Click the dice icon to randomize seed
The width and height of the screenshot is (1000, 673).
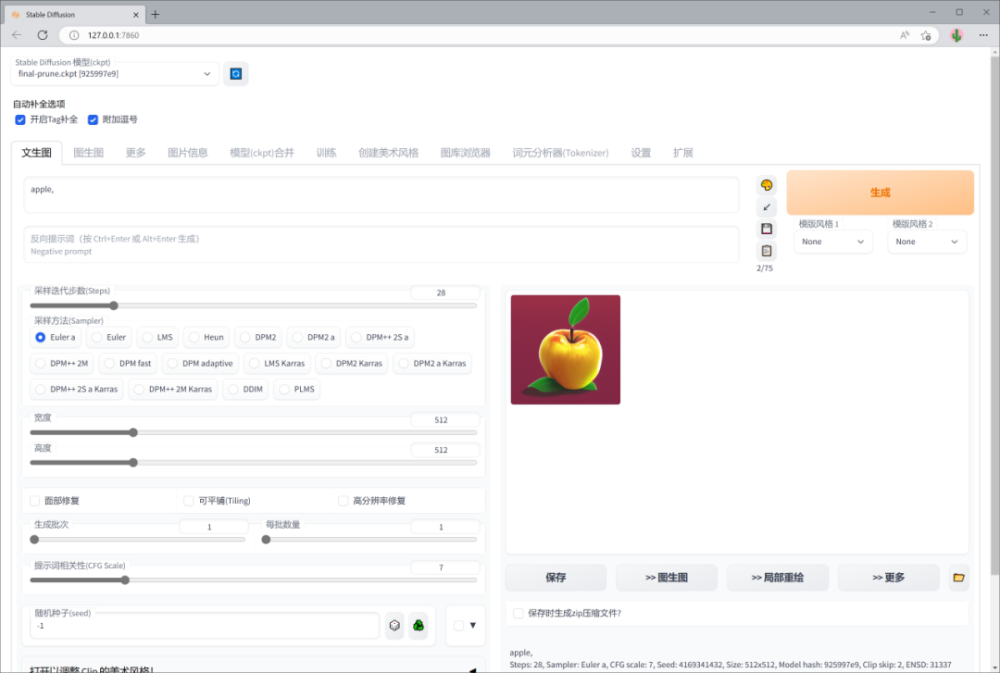[x=395, y=625]
